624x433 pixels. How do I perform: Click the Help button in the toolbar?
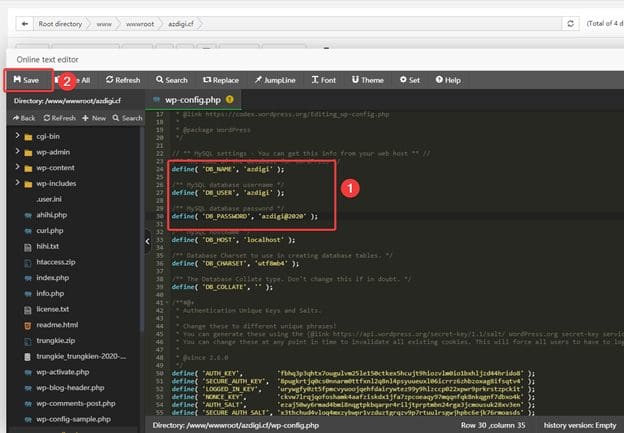click(447, 80)
